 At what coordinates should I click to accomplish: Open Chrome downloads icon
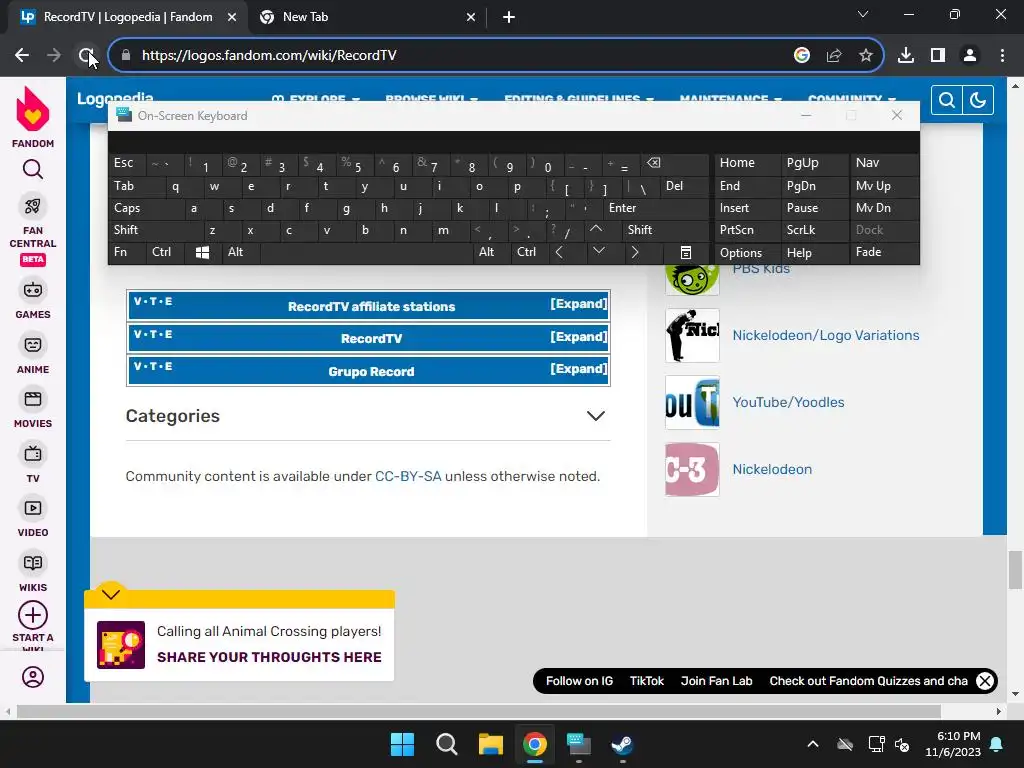point(905,56)
